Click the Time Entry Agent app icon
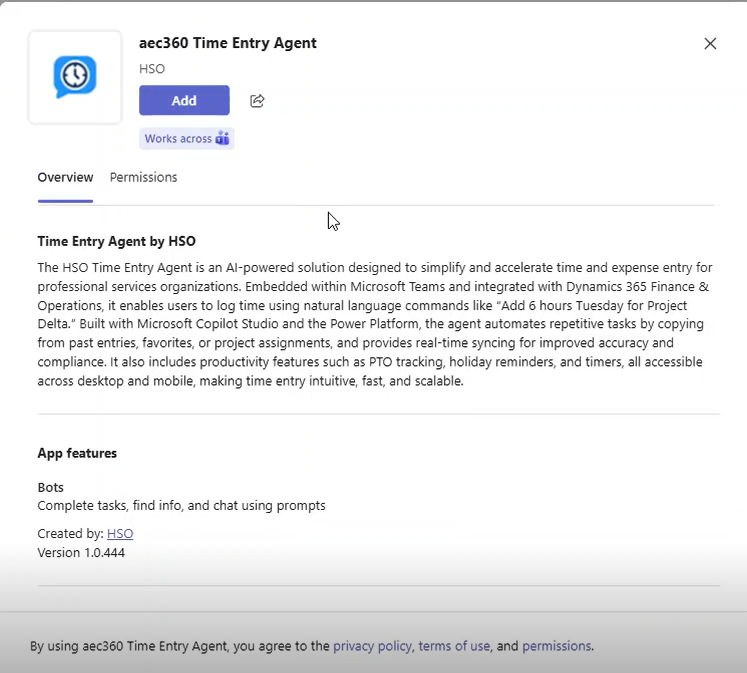Image resolution: width=747 pixels, height=673 pixels. click(x=75, y=77)
